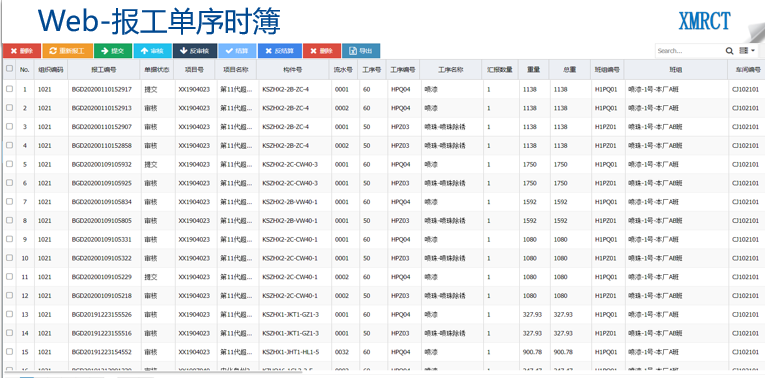The height and width of the screenshot is (378, 765).
Task: Check the checkbox for row No. 12
Action: [9, 296]
